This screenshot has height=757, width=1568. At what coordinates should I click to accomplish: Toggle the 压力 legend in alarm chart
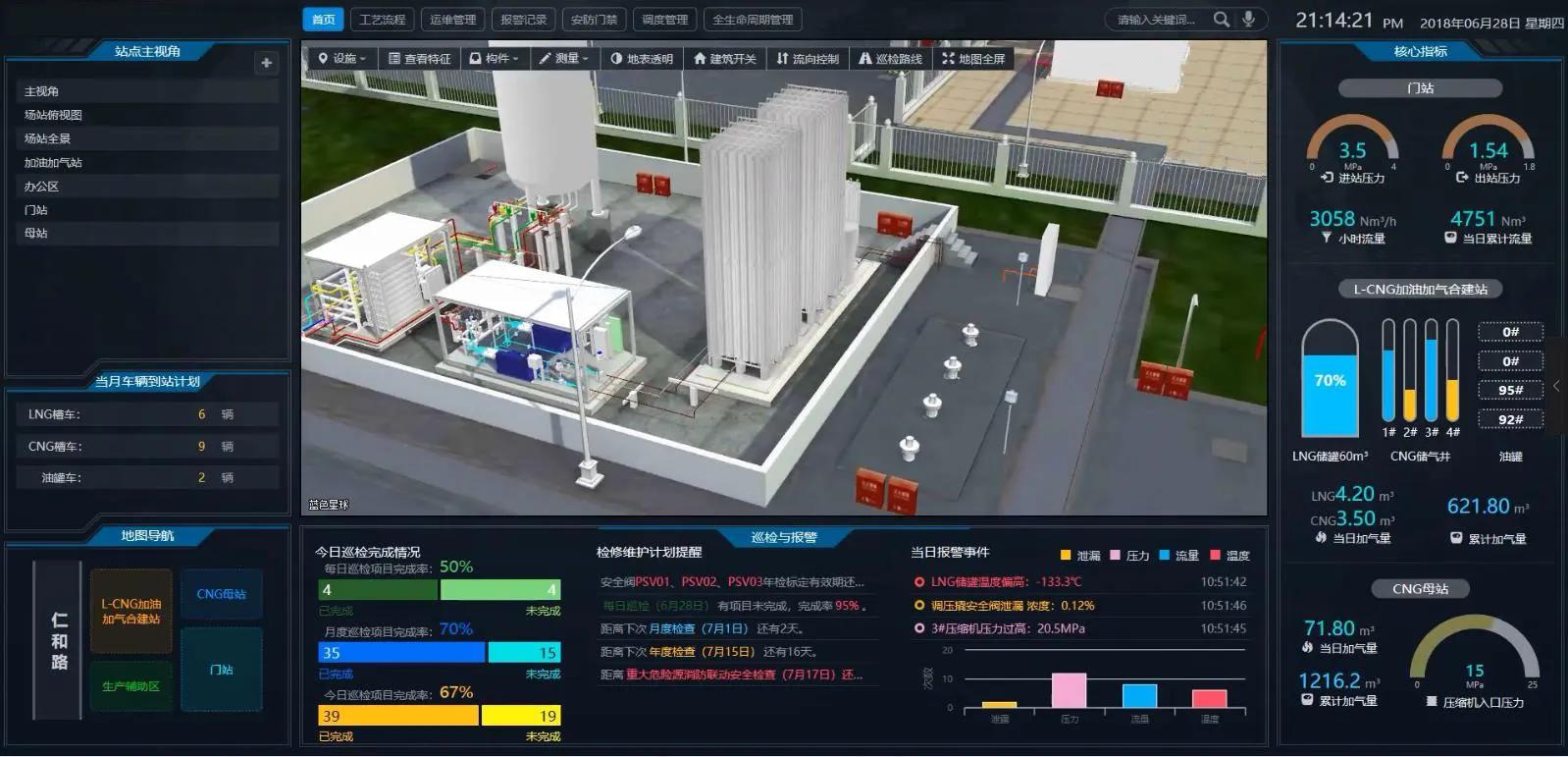[x=1128, y=556]
